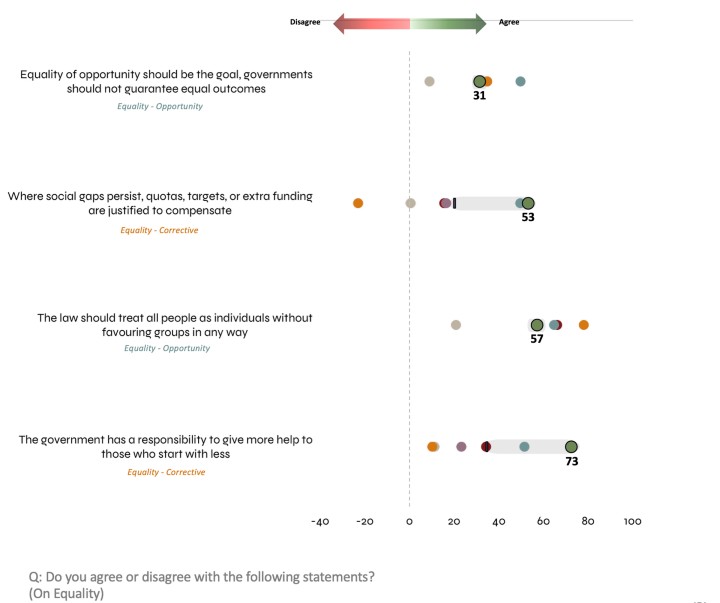
Task: Click the orange dot in the individuals-law row
Action: (584, 325)
